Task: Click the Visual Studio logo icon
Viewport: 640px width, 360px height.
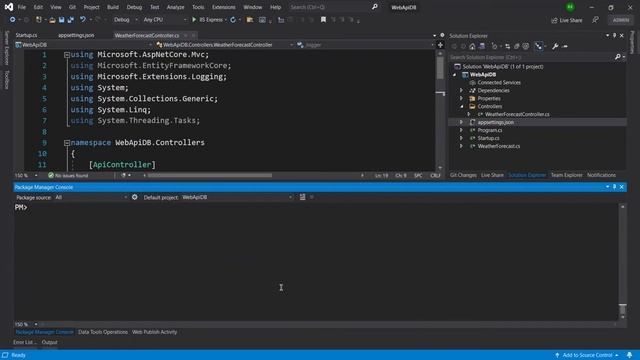Action: (x=9, y=7)
